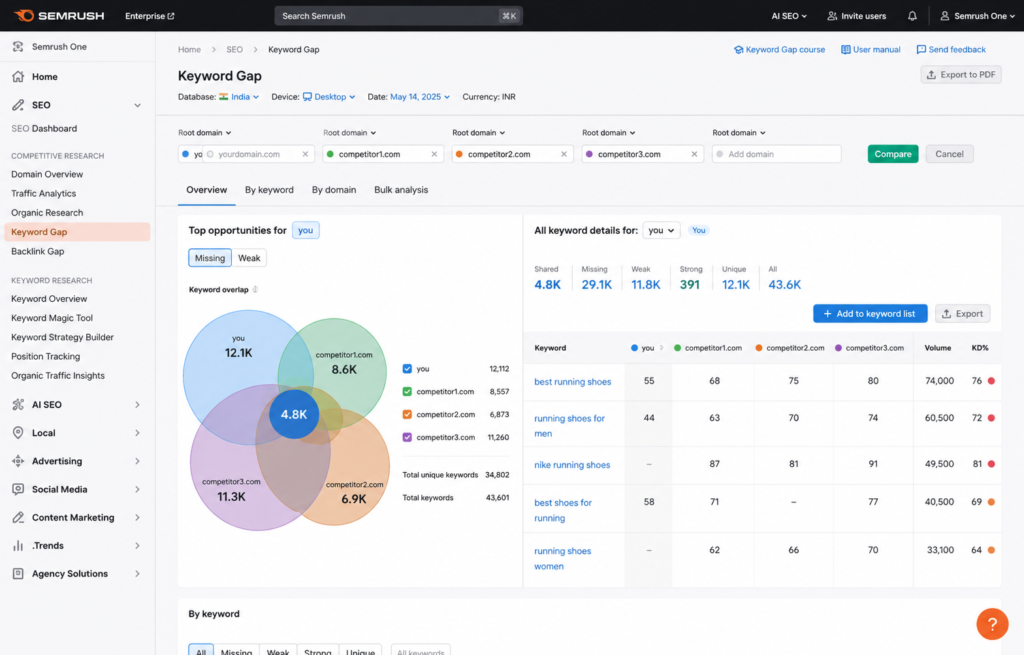Uncheck the 'you' legend checkbox
Screen dimensions: 1024x655
tap(408, 369)
